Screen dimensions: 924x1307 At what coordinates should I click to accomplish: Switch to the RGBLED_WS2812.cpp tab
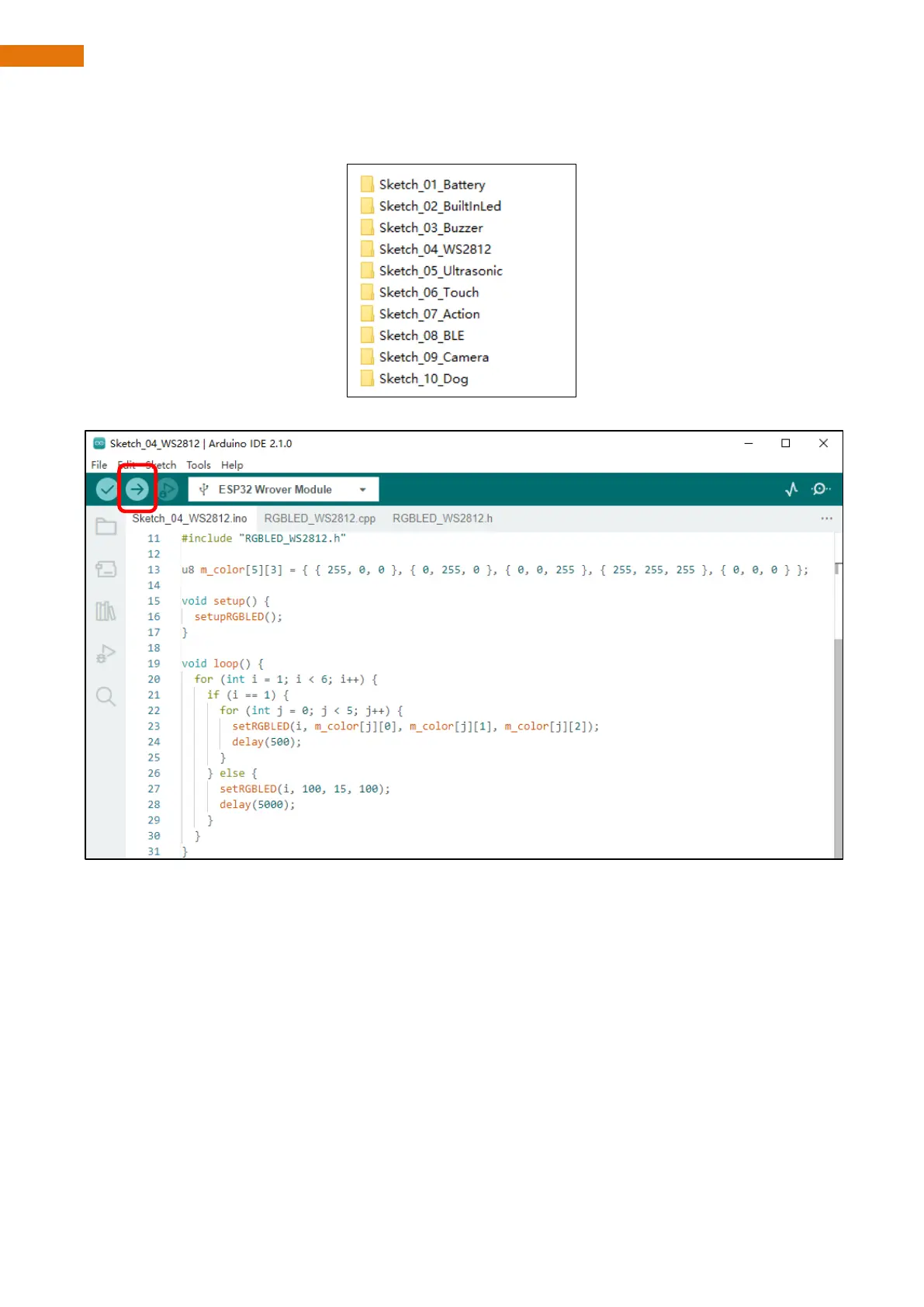coord(320,518)
